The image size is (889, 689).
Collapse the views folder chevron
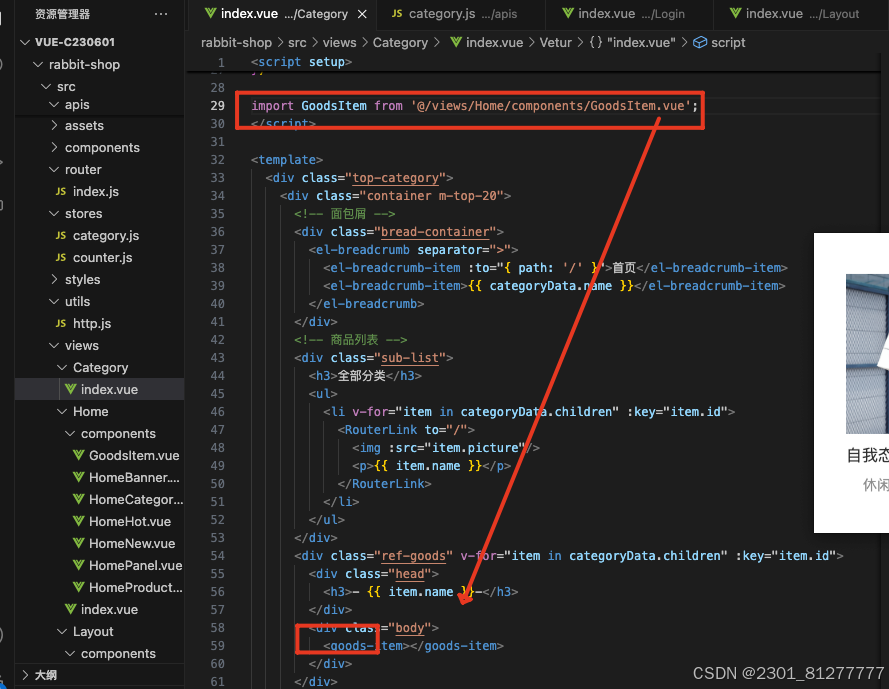pos(54,345)
